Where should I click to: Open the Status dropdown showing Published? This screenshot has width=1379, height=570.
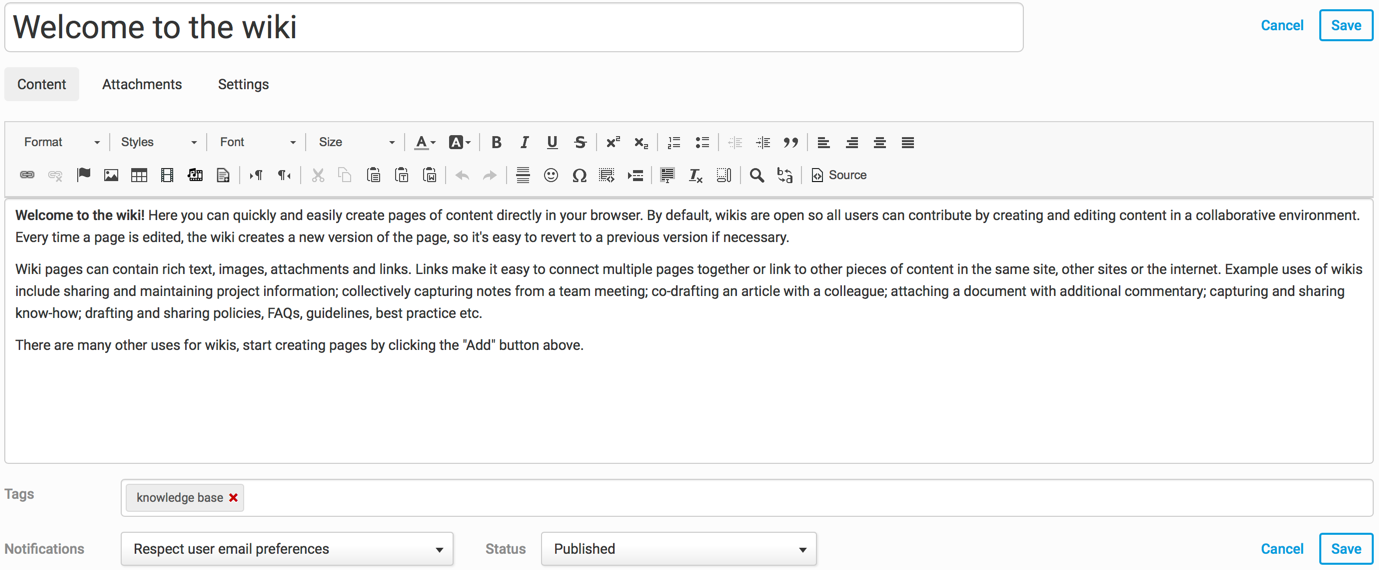[679, 549]
